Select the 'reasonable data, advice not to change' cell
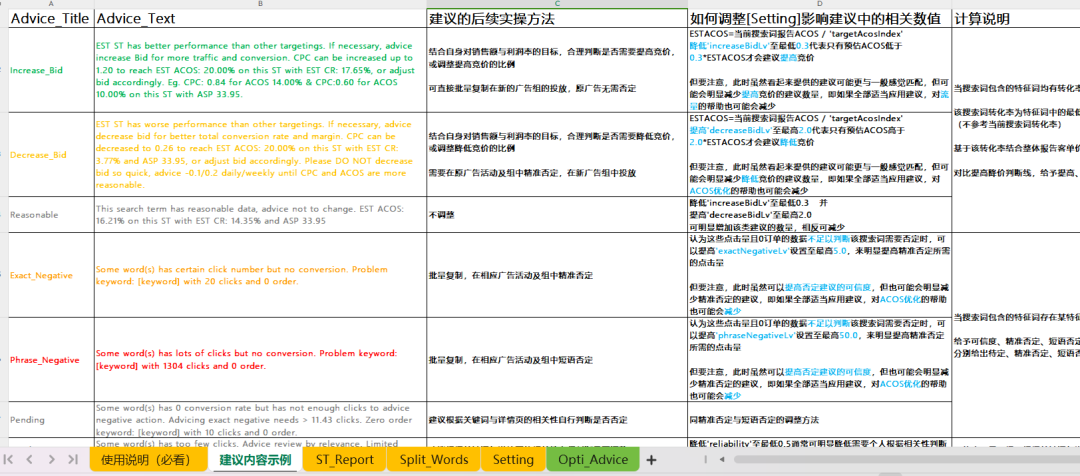The width and height of the screenshot is (1080, 476). pos(260,215)
